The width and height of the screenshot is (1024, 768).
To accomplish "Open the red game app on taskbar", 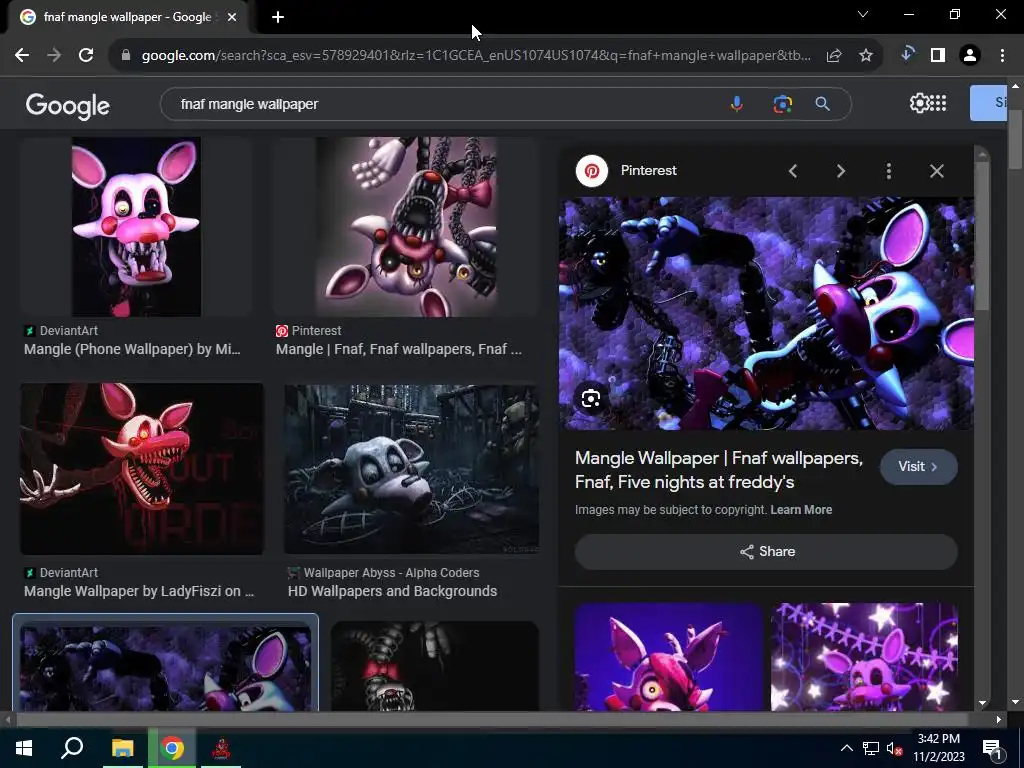I will click(x=221, y=748).
